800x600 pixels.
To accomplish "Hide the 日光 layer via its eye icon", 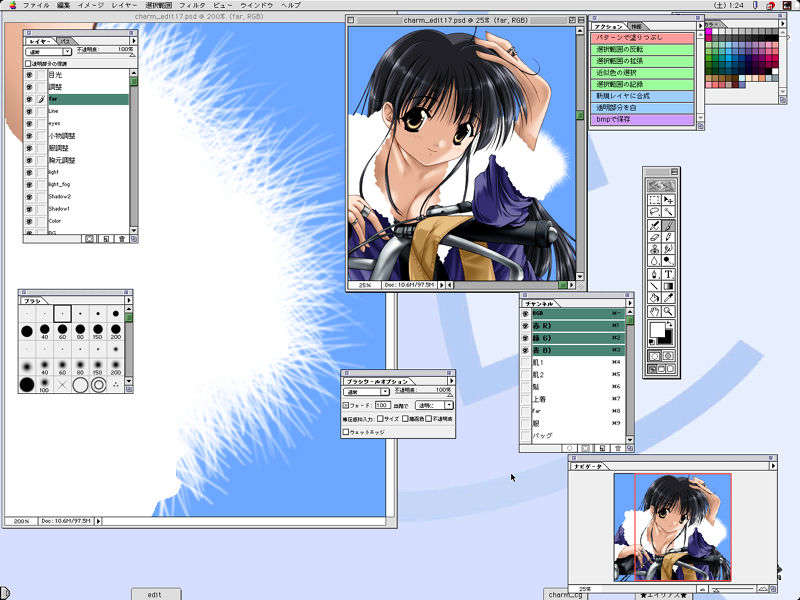I will coord(29,74).
